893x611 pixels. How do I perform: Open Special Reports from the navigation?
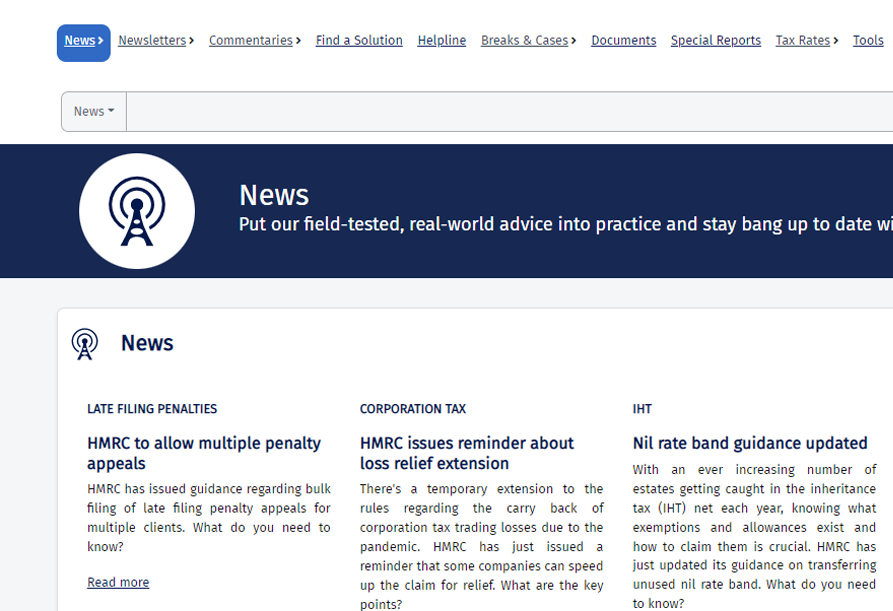716,41
